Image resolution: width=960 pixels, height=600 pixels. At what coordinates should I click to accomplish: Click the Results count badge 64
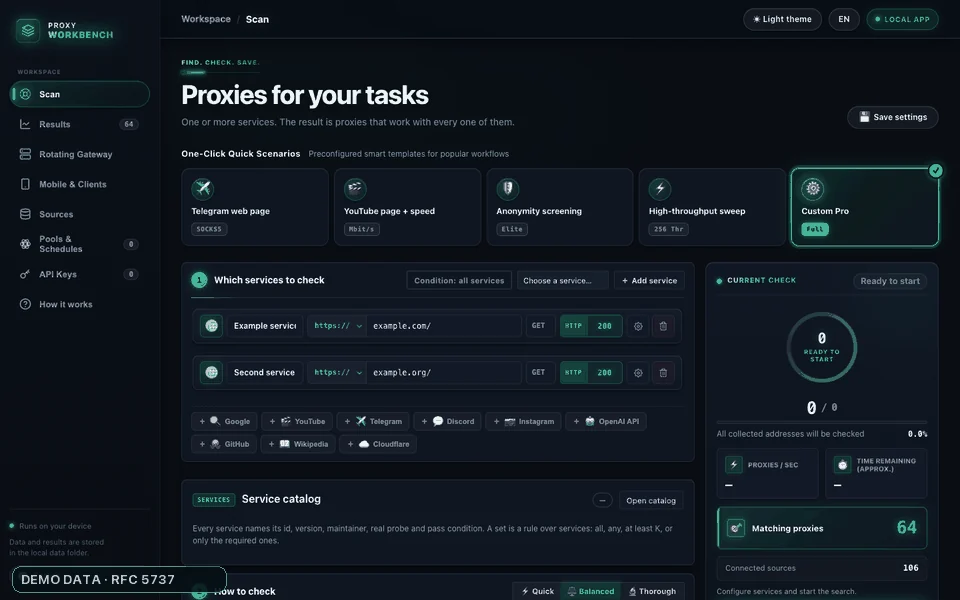pos(129,124)
